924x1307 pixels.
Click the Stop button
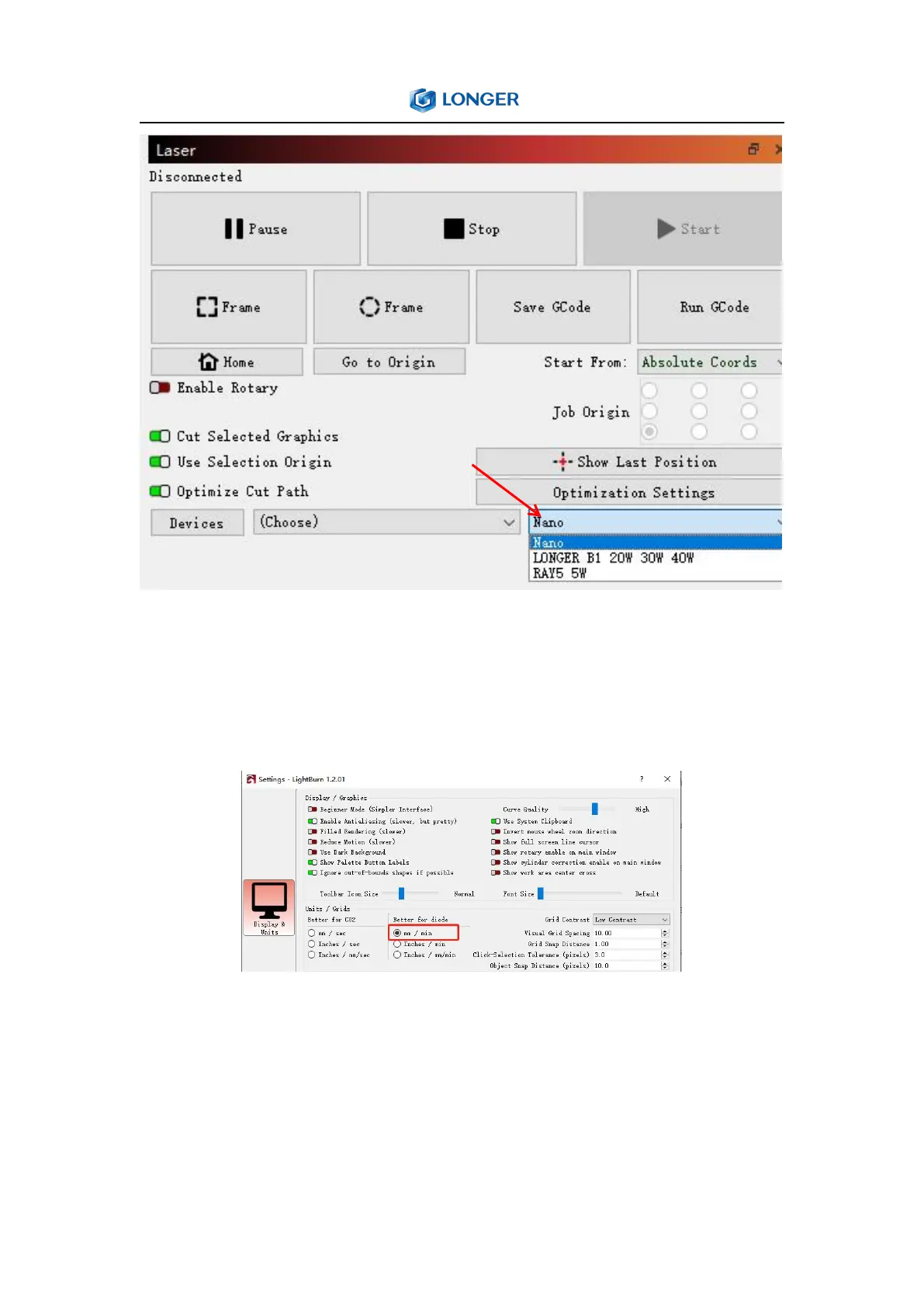pyautogui.click(x=472, y=229)
